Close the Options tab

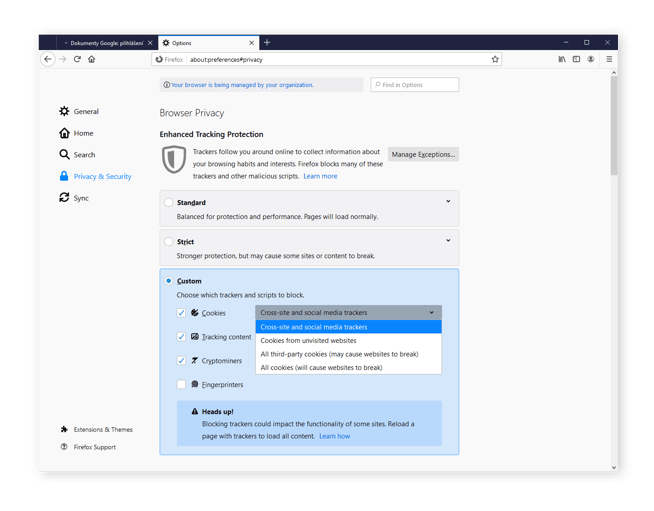coord(252,43)
